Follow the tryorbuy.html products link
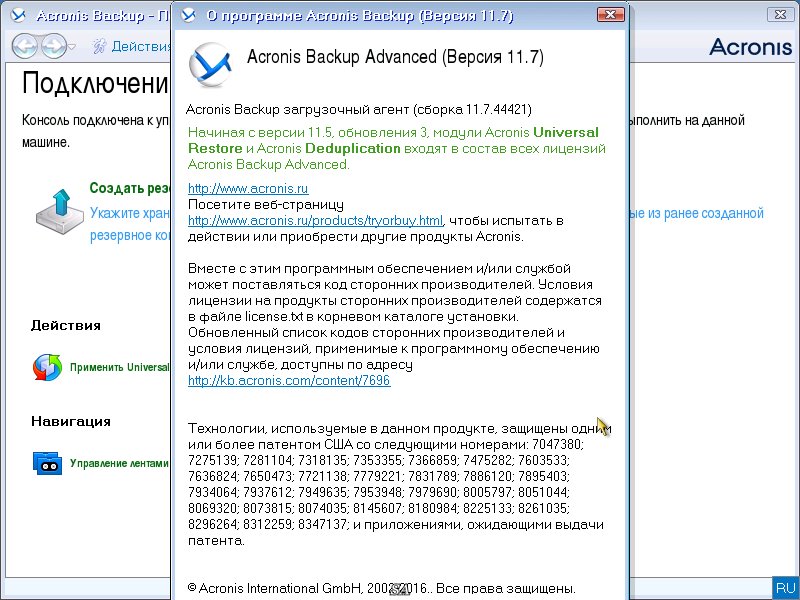Screen dimensions: 800x600 tap(315, 220)
